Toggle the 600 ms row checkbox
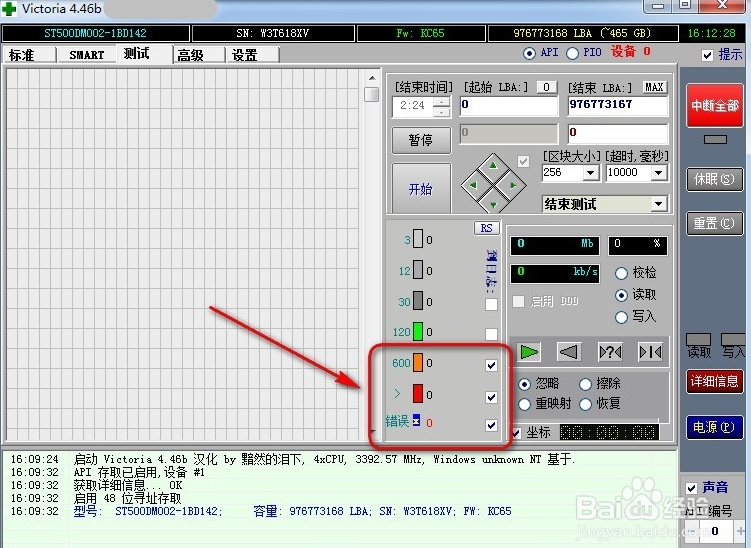Image resolution: width=751 pixels, height=548 pixels. (x=491, y=365)
